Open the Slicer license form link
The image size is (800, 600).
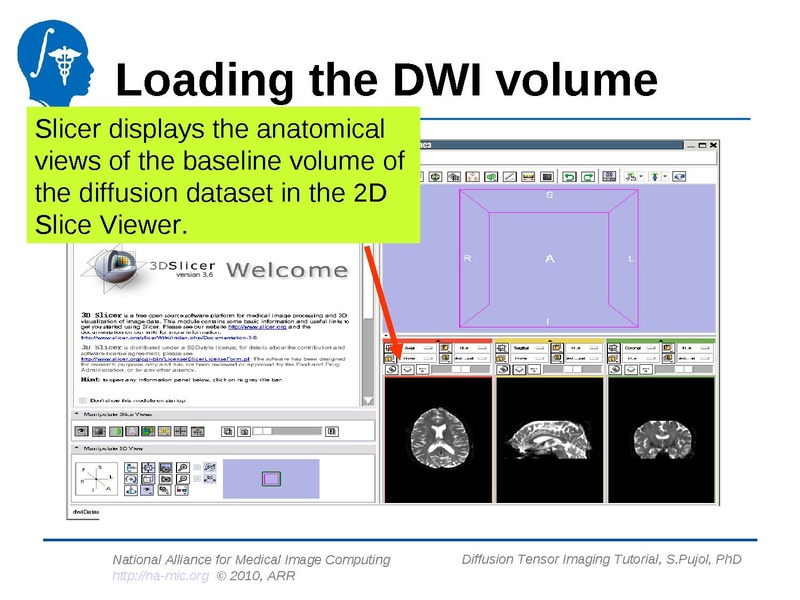(165, 359)
